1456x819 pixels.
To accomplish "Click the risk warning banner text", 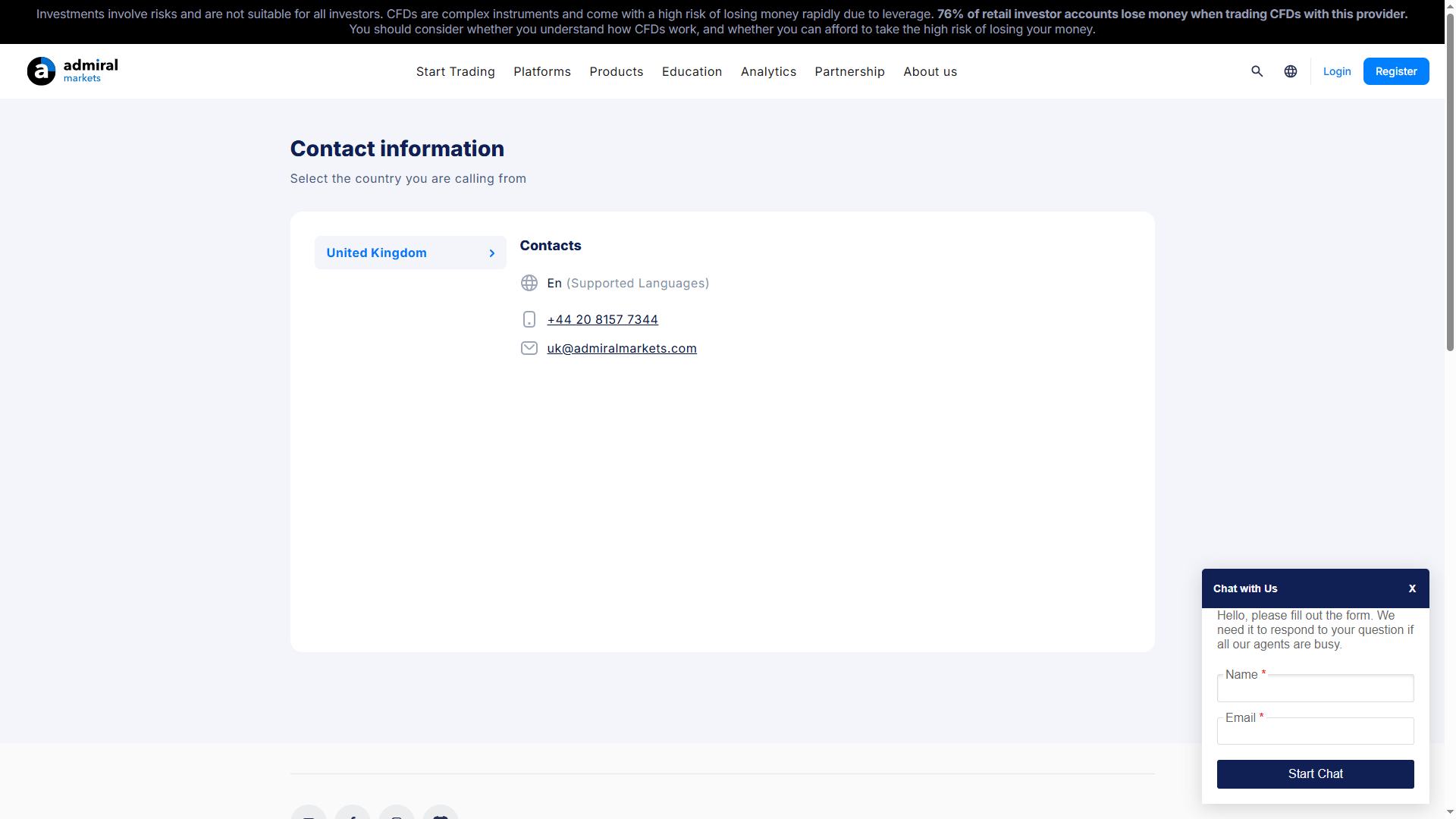I will 722,22.
